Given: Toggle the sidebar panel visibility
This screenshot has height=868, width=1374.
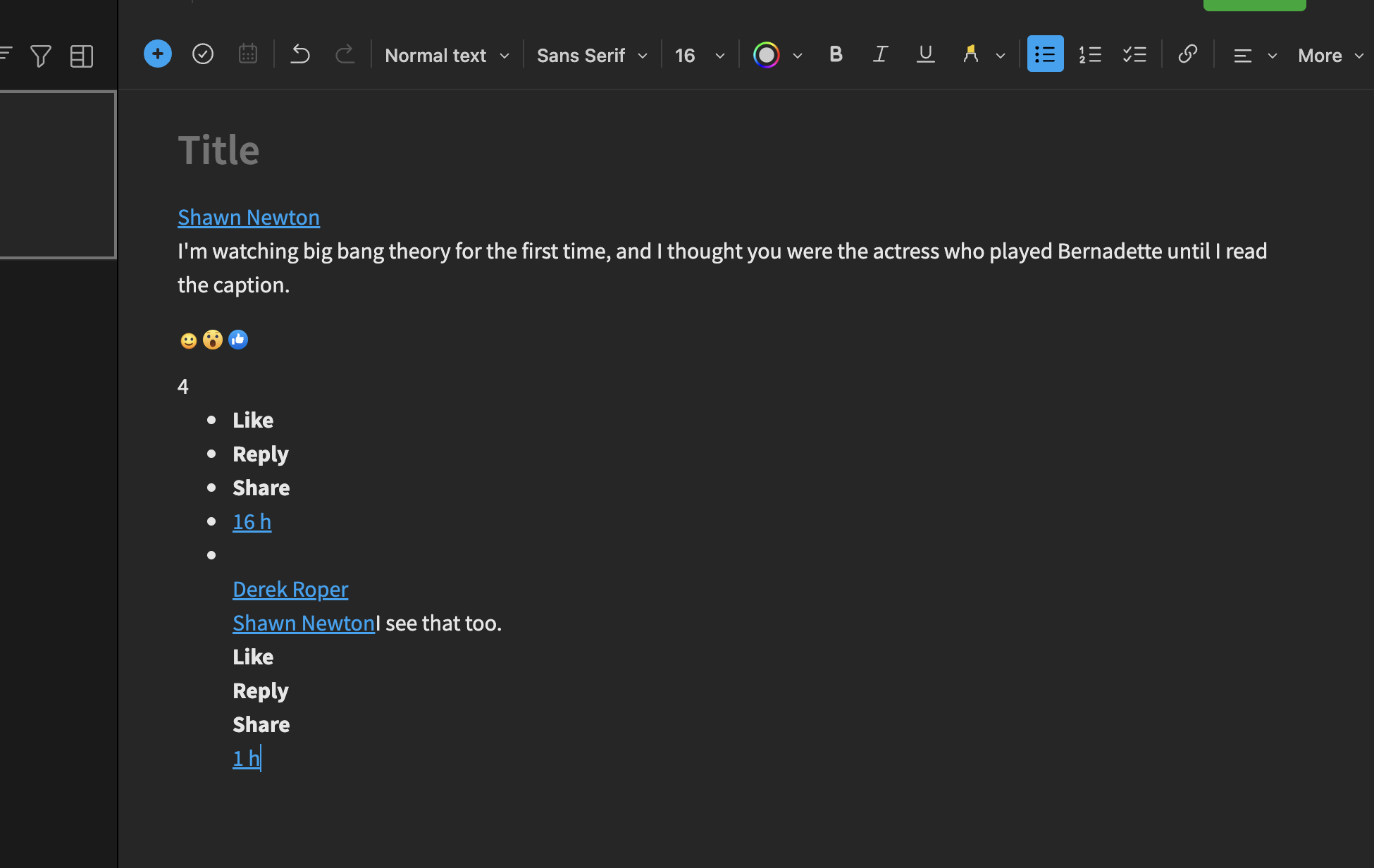Looking at the screenshot, I should click(82, 55).
